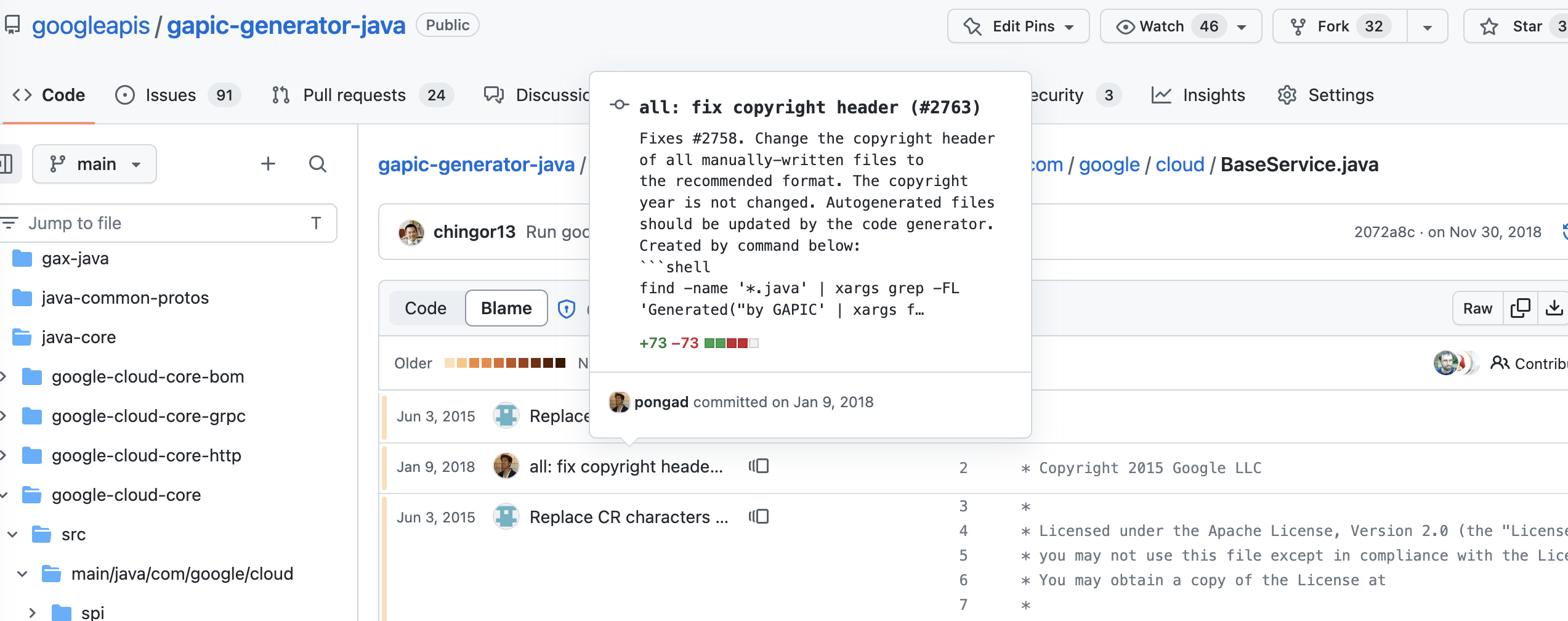The height and width of the screenshot is (621, 1568).
Task: View blame prior to Jan 9, 2018 change
Action: coord(759,466)
